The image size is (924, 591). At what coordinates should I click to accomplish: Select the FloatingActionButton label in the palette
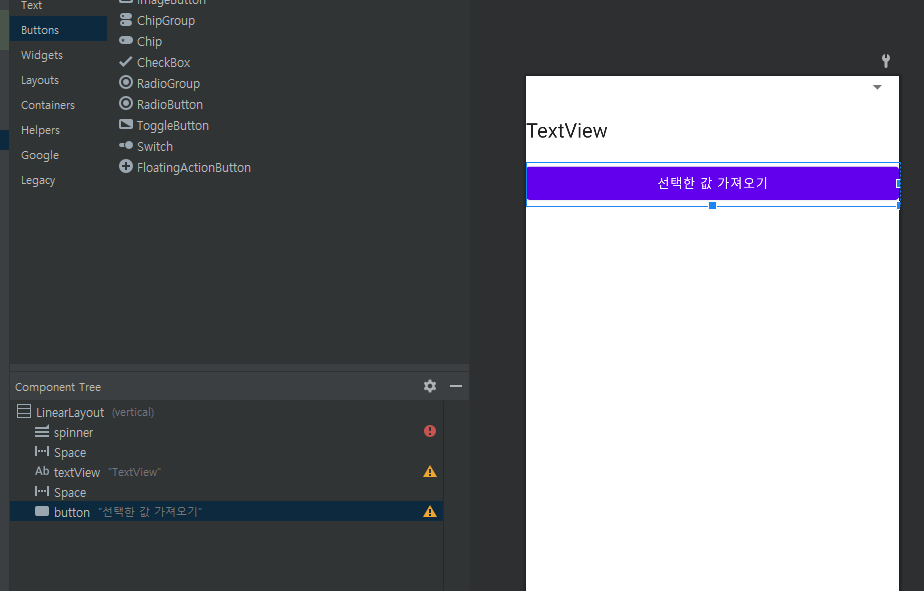pos(193,167)
